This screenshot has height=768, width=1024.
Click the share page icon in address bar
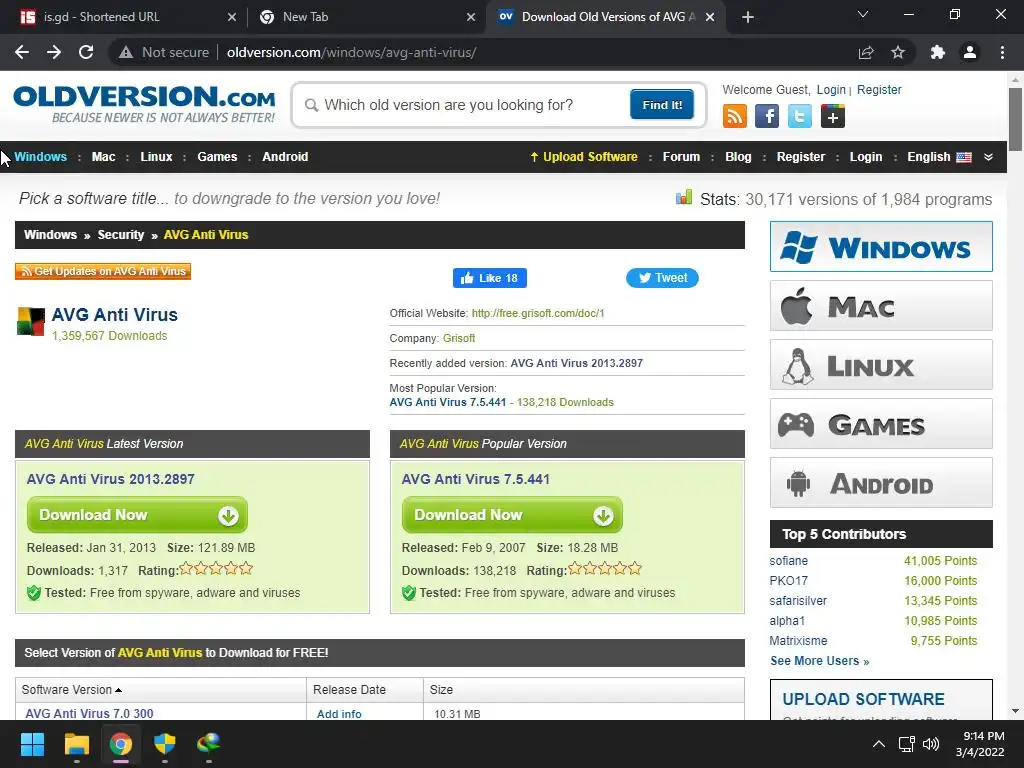(x=866, y=52)
